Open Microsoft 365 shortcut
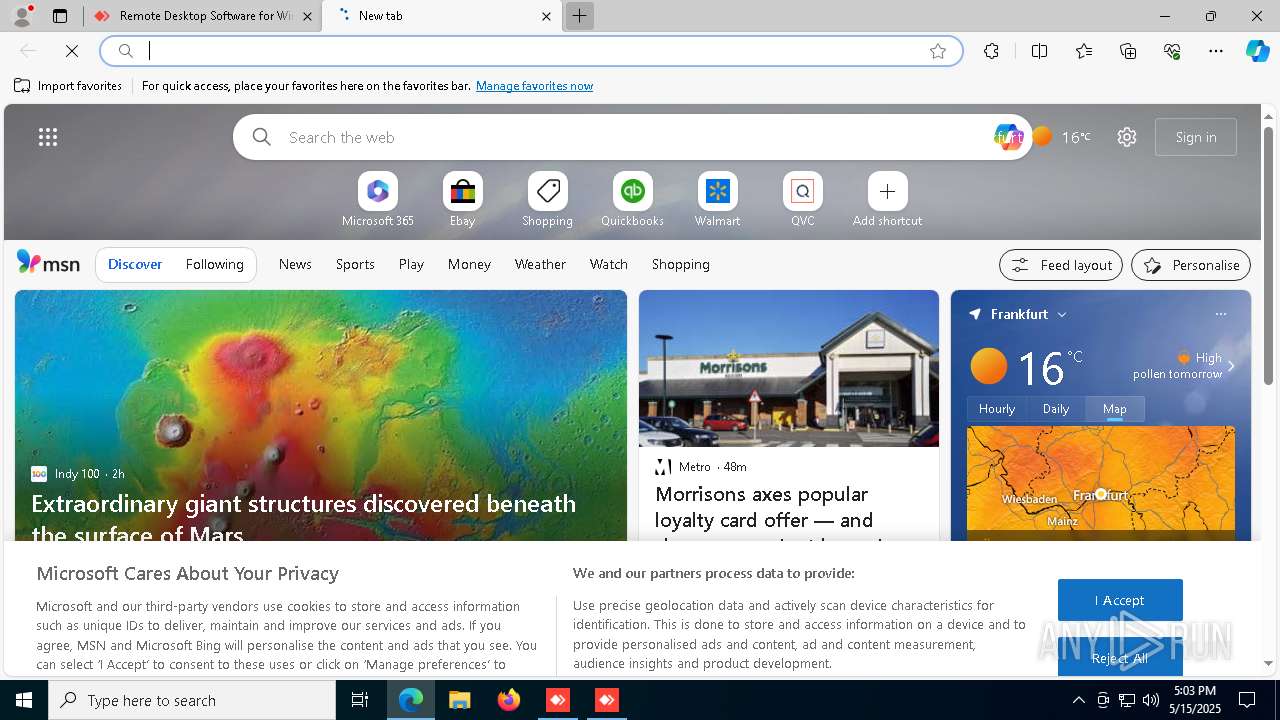 (378, 199)
